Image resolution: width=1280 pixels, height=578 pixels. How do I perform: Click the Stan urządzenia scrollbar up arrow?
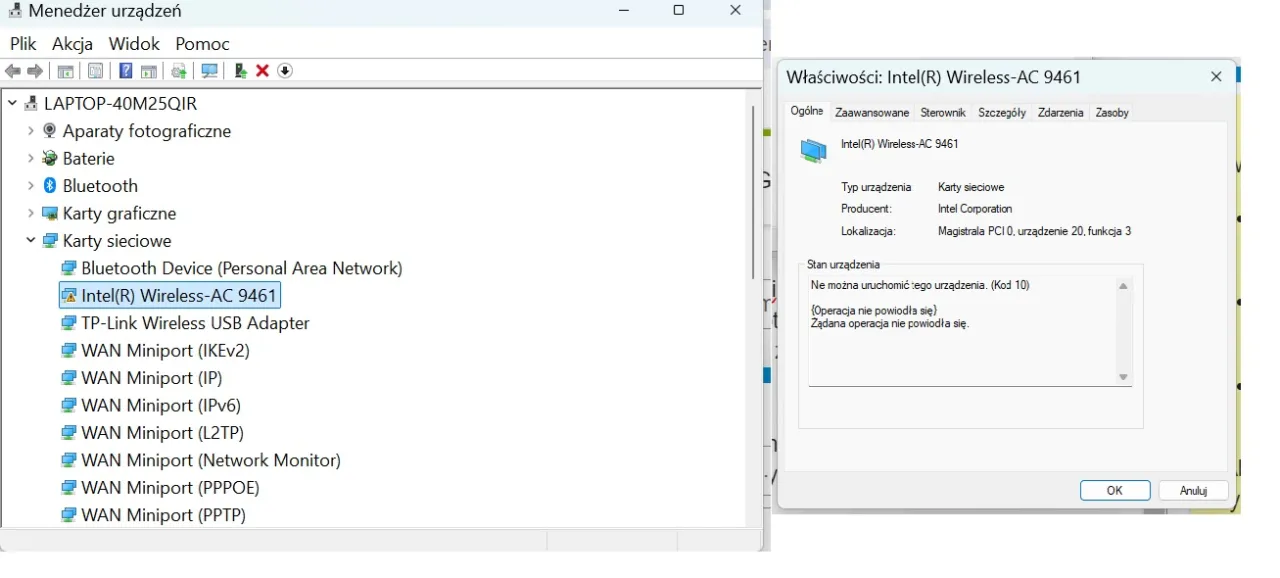pyautogui.click(x=1122, y=284)
